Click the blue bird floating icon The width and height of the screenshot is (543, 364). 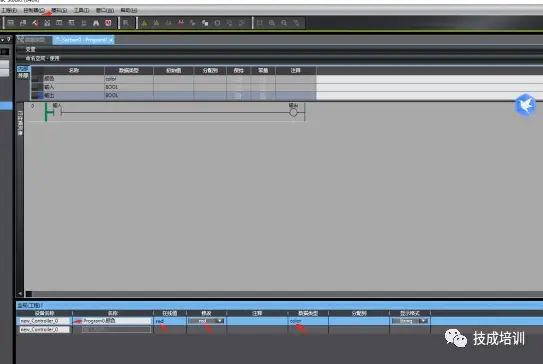(525, 105)
